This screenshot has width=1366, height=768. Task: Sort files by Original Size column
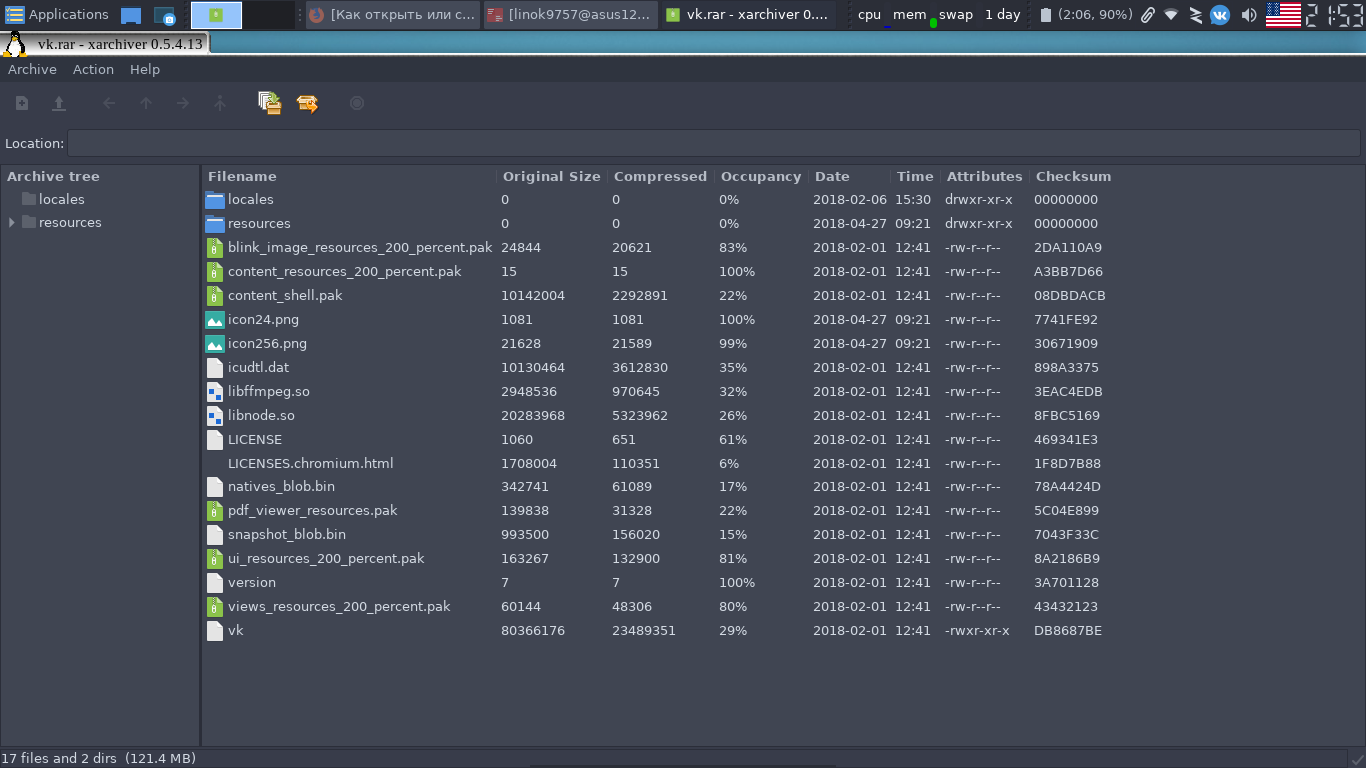pyautogui.click(x=551, y=176)
